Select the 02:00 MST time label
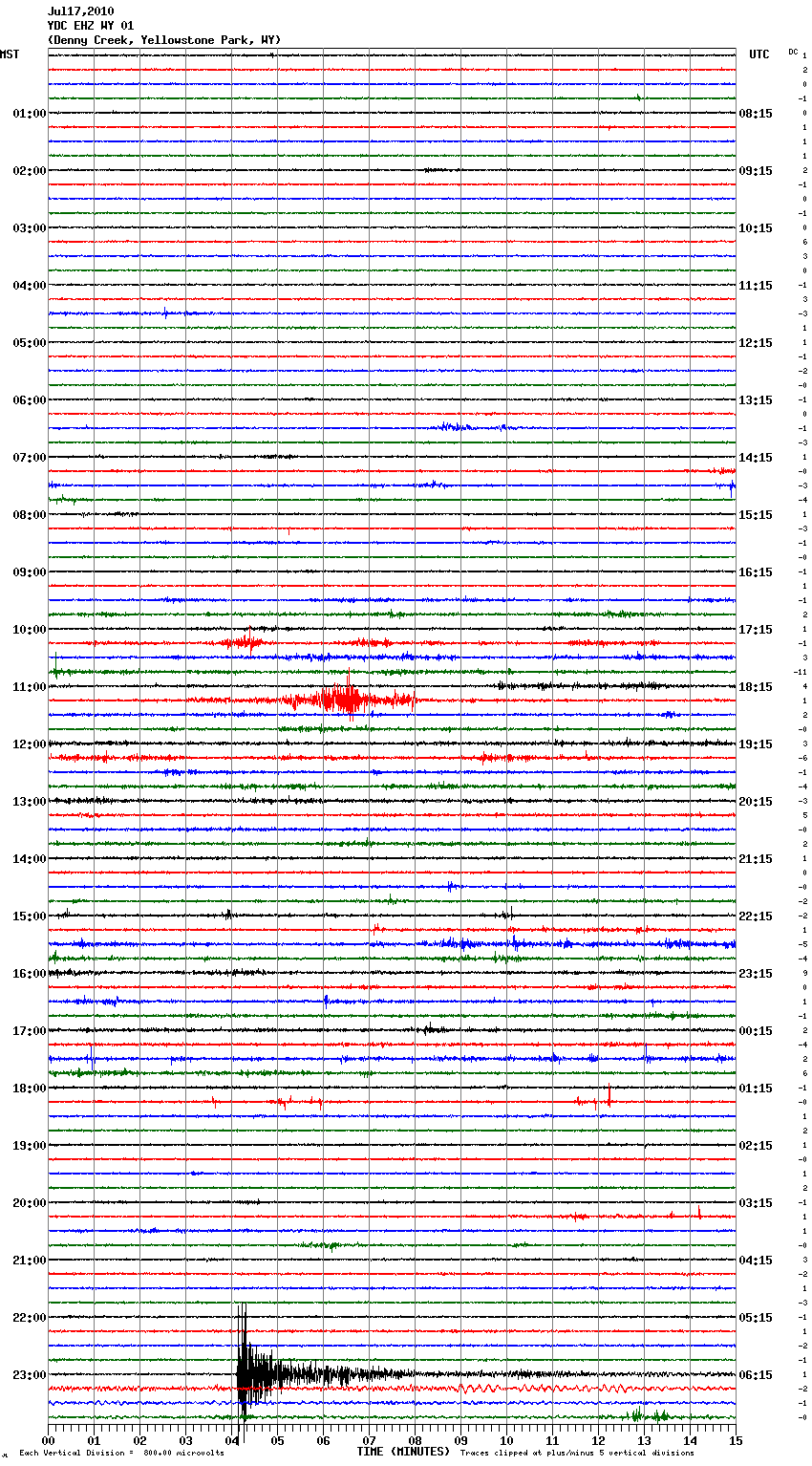812x1466 pixels. point(30,171)
